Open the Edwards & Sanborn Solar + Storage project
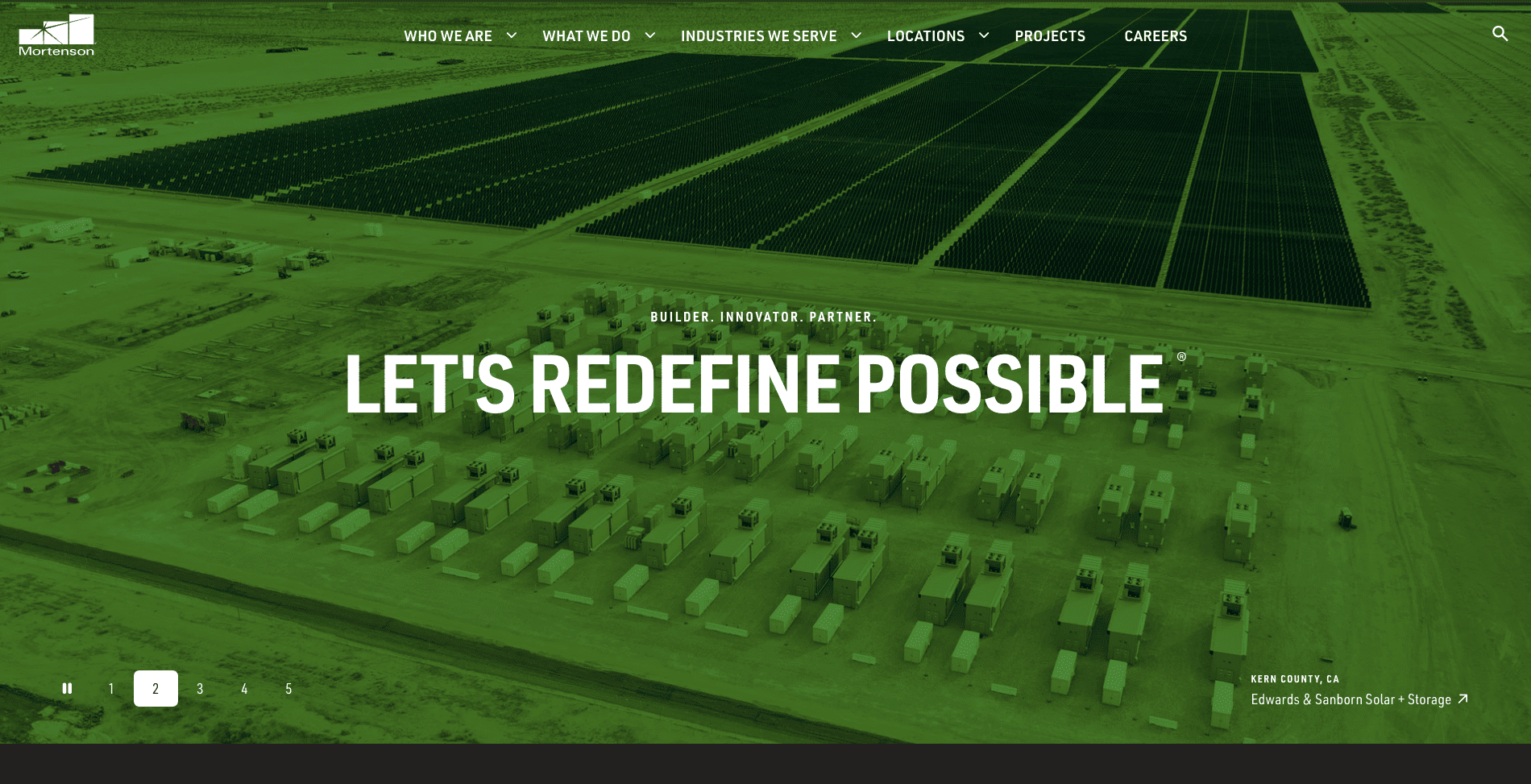 pos(1350,699)
